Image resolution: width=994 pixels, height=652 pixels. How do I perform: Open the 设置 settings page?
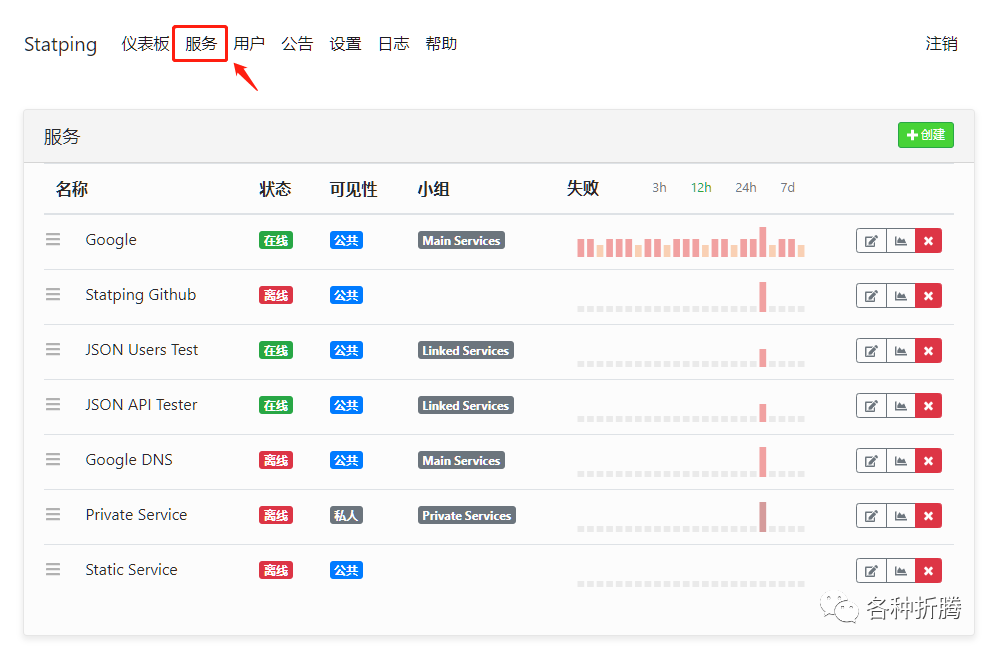[345, 44]
